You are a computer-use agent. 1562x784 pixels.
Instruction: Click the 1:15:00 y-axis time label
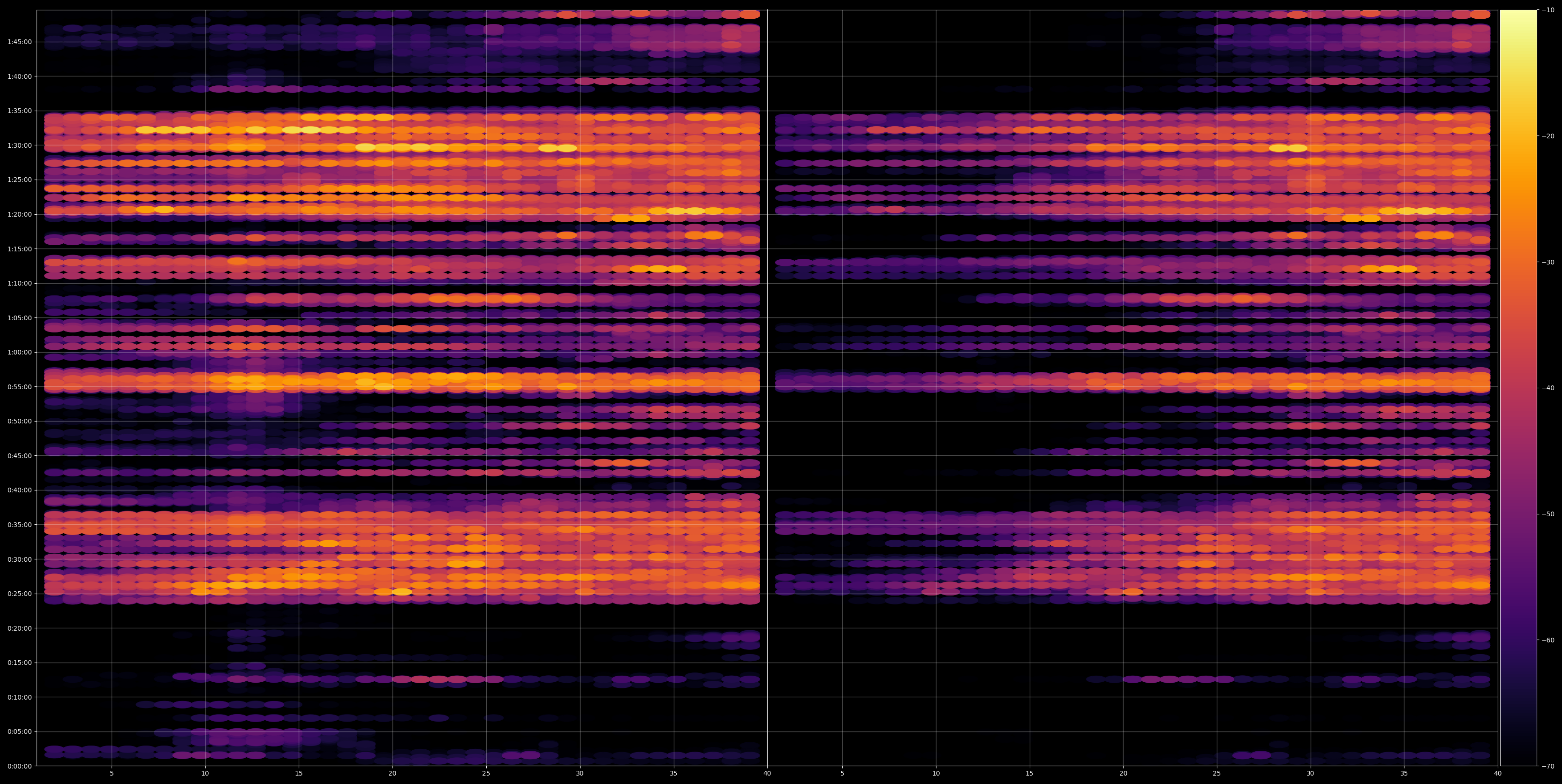[x=19, y=249]
